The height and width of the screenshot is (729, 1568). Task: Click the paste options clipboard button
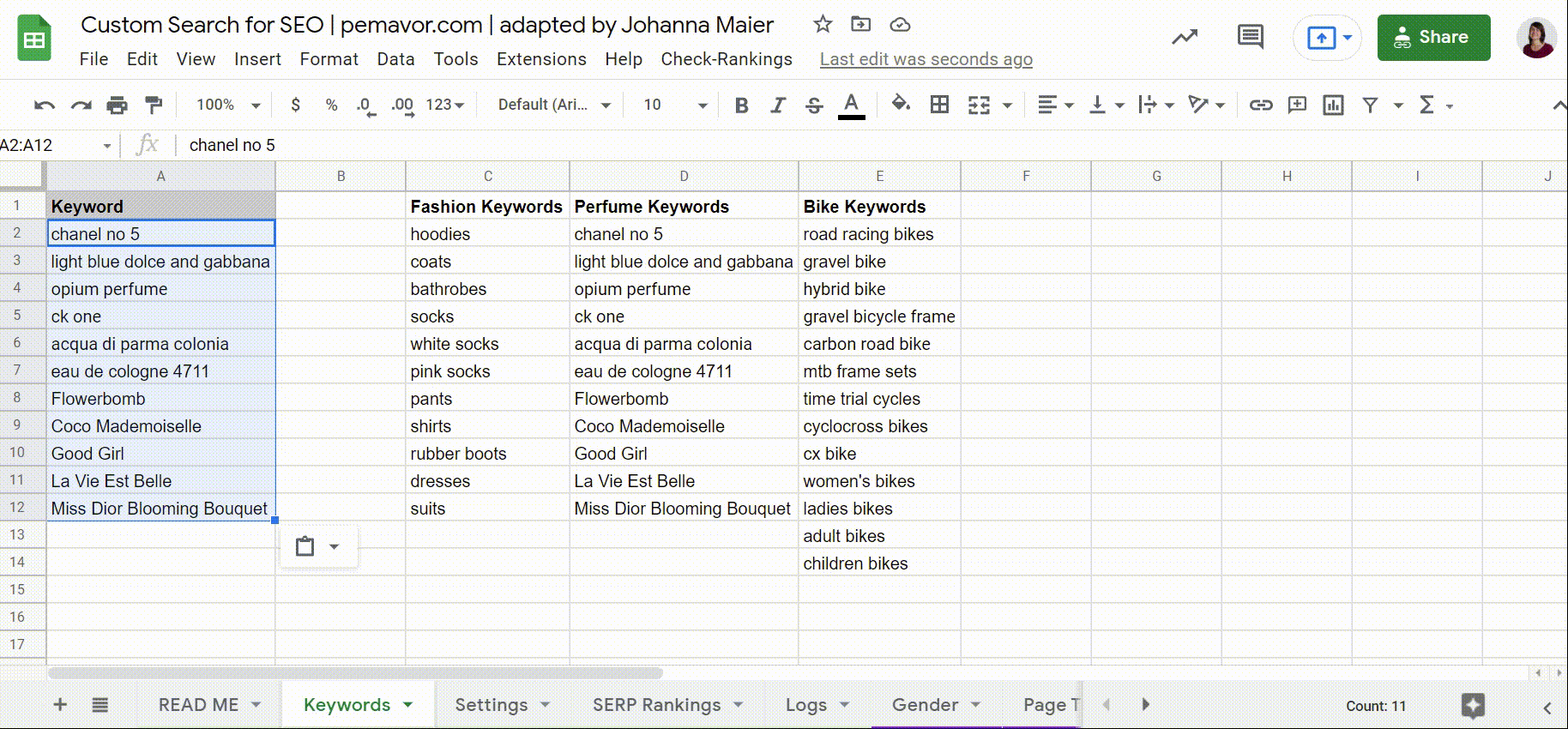[318, 546]
